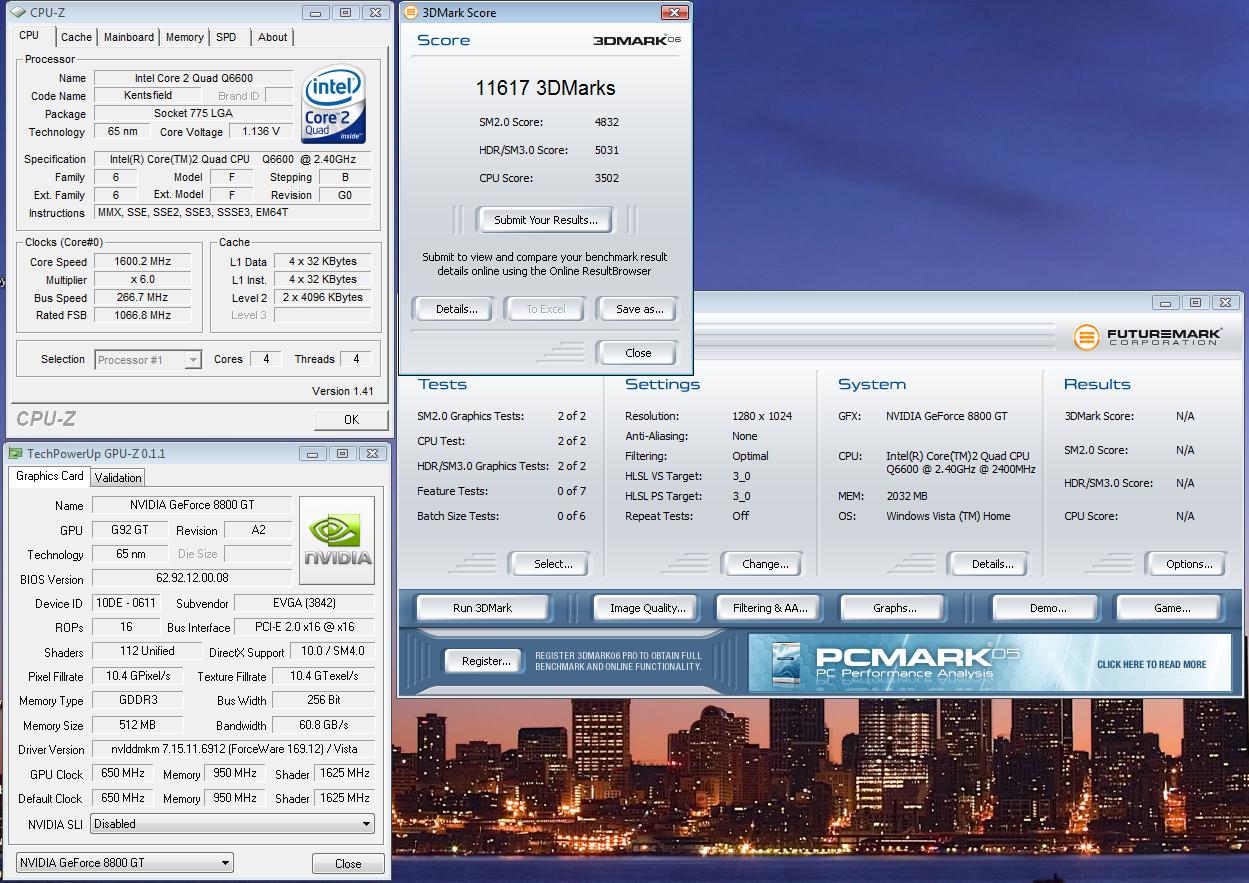Click the Subvendor value EVGA (3842)
The image size is (1249, 883).
click(304, 603)
